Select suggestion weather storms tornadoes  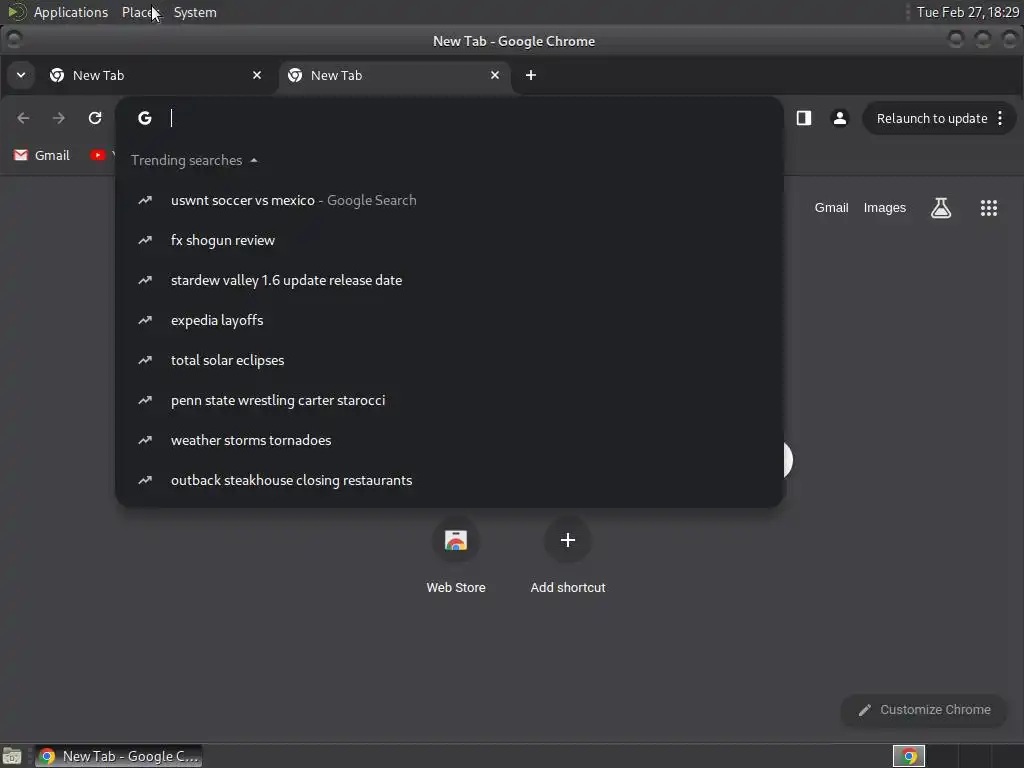tap(449, 440)
